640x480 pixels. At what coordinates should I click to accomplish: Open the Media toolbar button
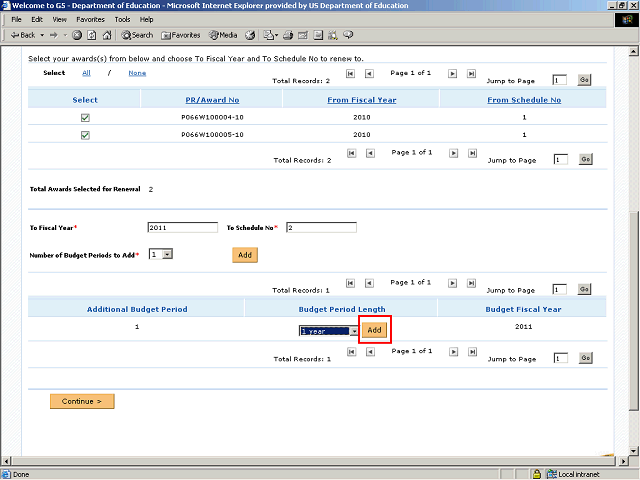[222, 35]
